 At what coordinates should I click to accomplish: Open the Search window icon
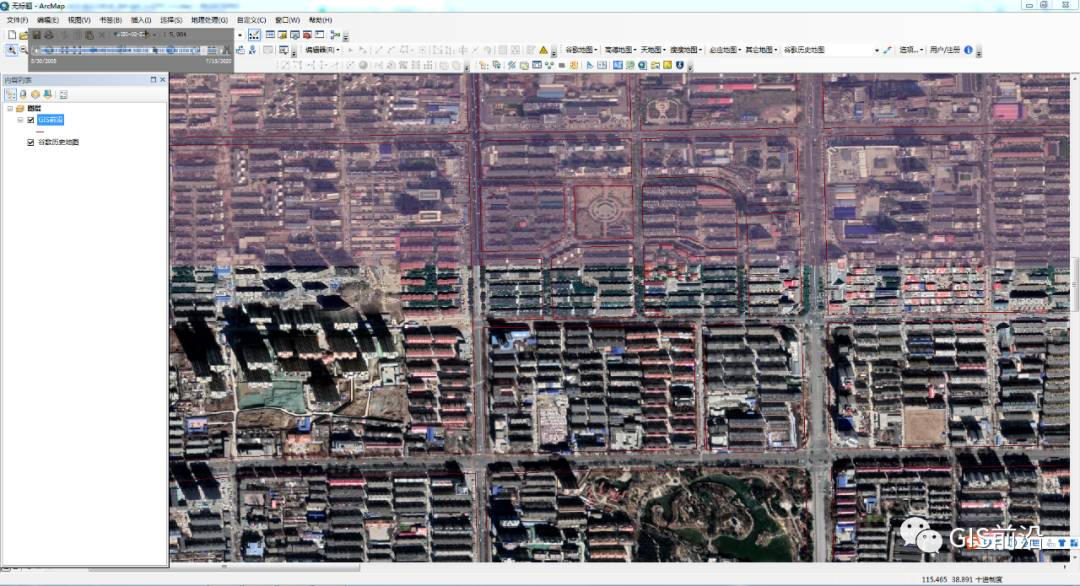coord(295,34)
